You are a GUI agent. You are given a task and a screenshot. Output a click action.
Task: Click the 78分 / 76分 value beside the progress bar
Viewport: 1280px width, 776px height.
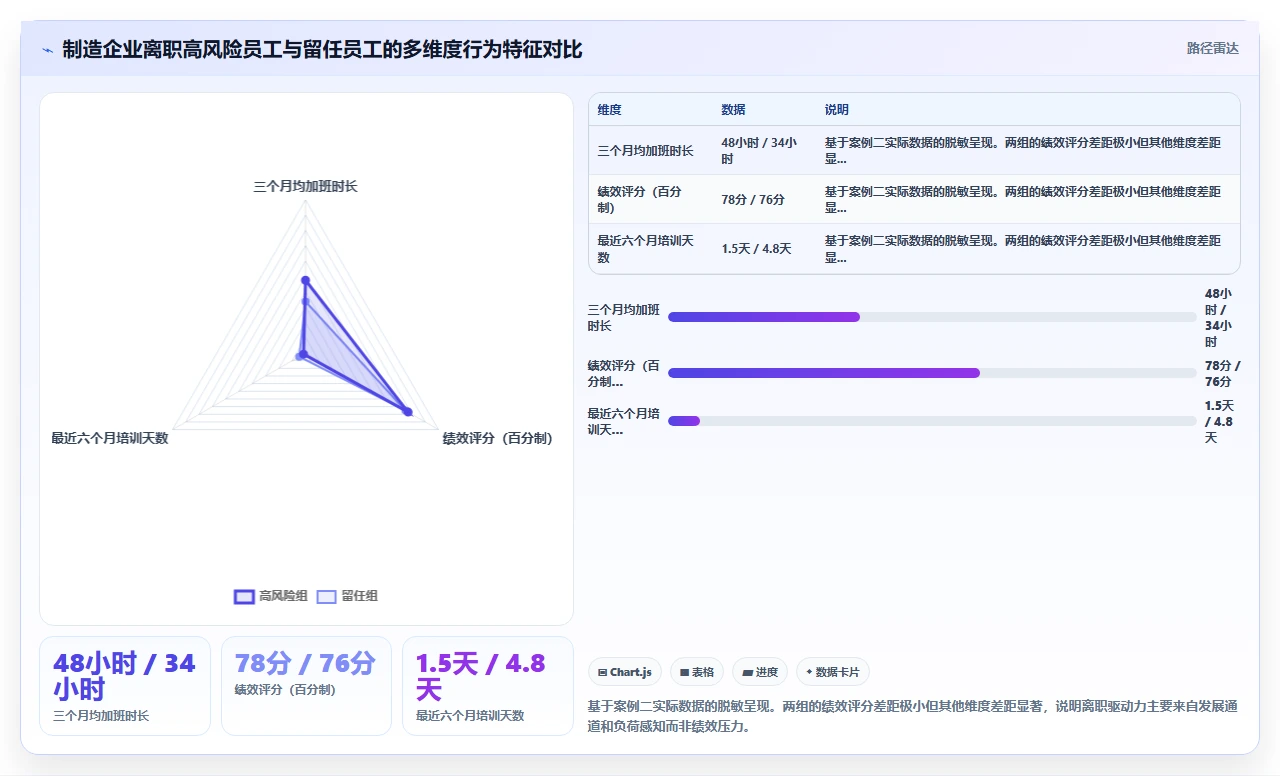tap(1222, 374)
